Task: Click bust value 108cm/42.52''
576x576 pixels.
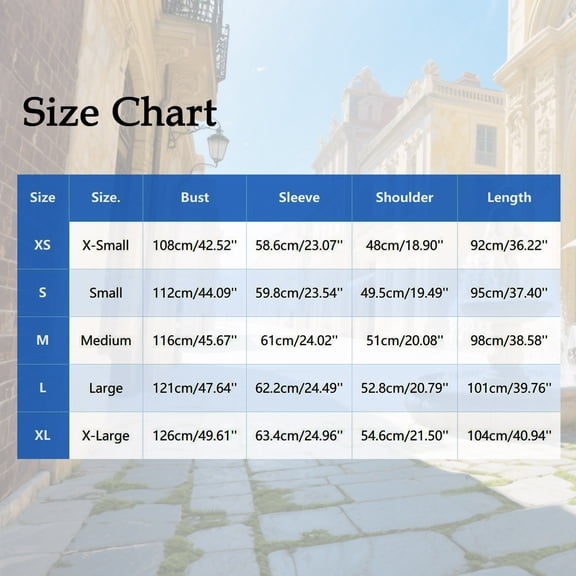Action: [195, 245]
